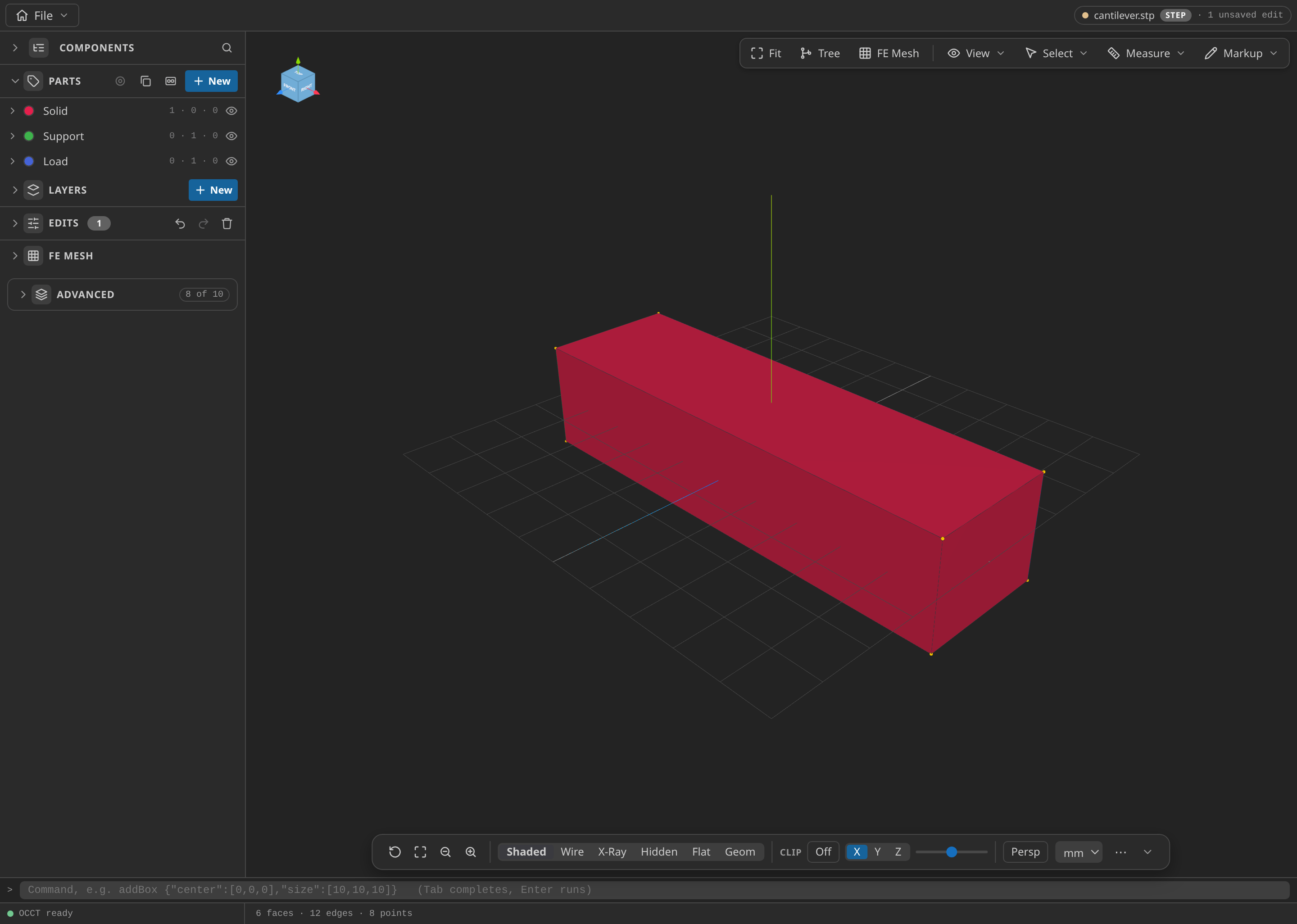Open the more options ellipsis
Viewport: 1297px width, 924px height.
pos(1120,852)
